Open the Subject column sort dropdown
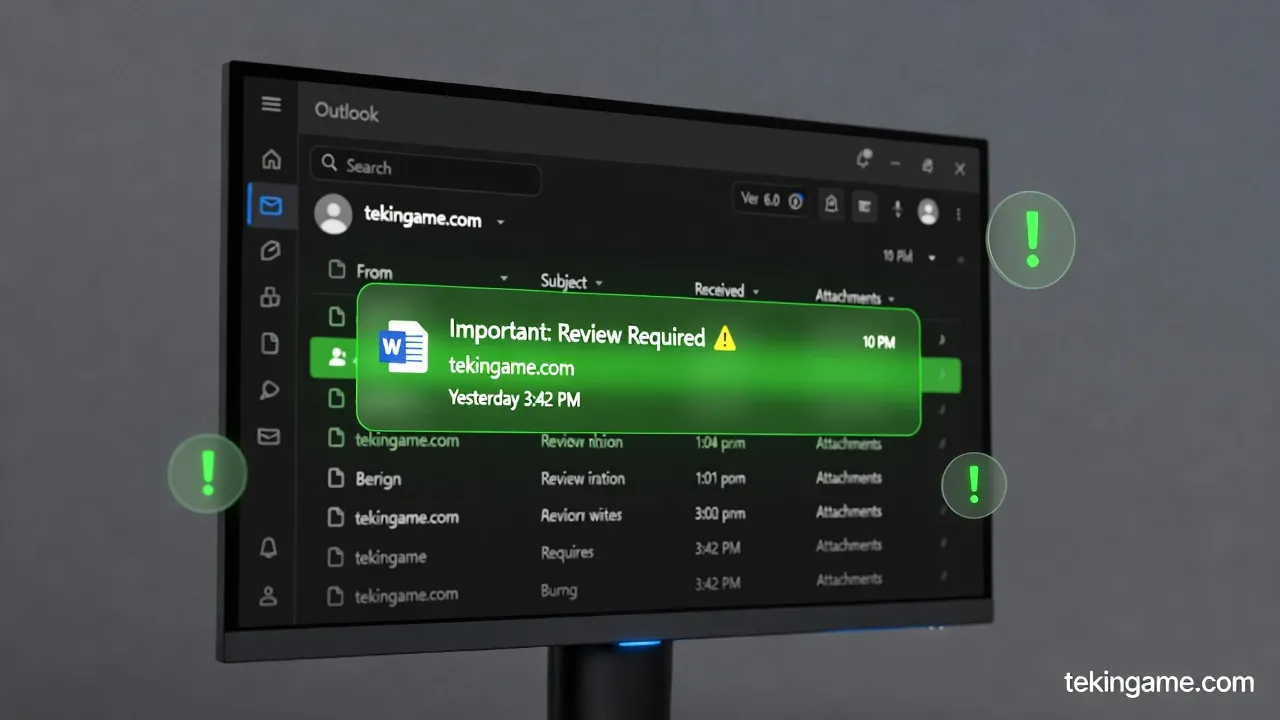This screenshot has height=720, width=1280. [x=599, y=283]
